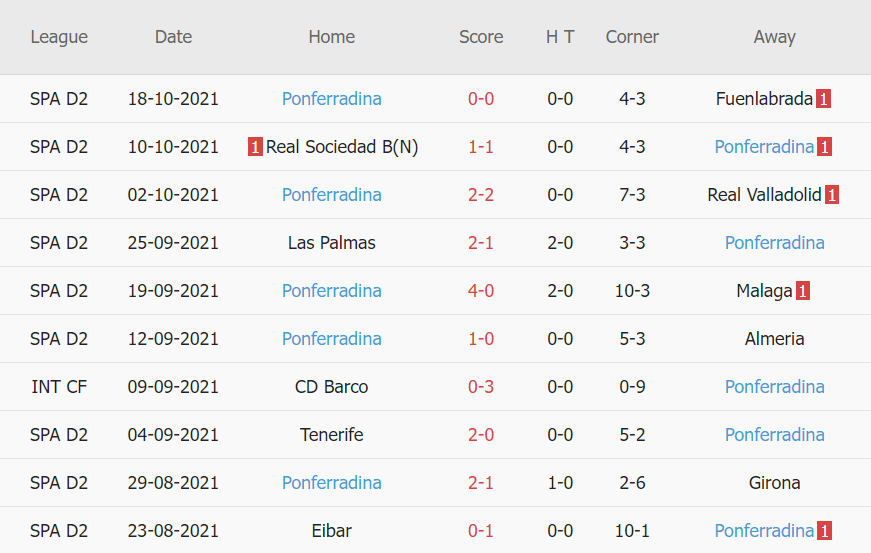The image size is (871, 553).
Task: Open Ponferradina away link in Tenerife row
Action: click(x=774, y=435)
